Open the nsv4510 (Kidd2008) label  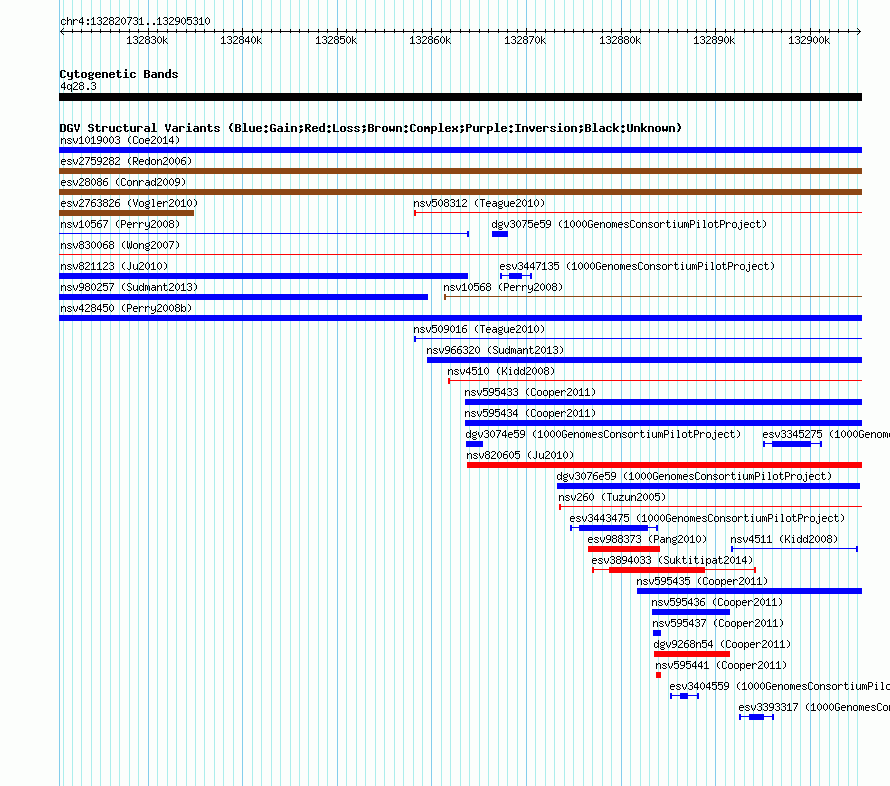click(x=501, y=371)
